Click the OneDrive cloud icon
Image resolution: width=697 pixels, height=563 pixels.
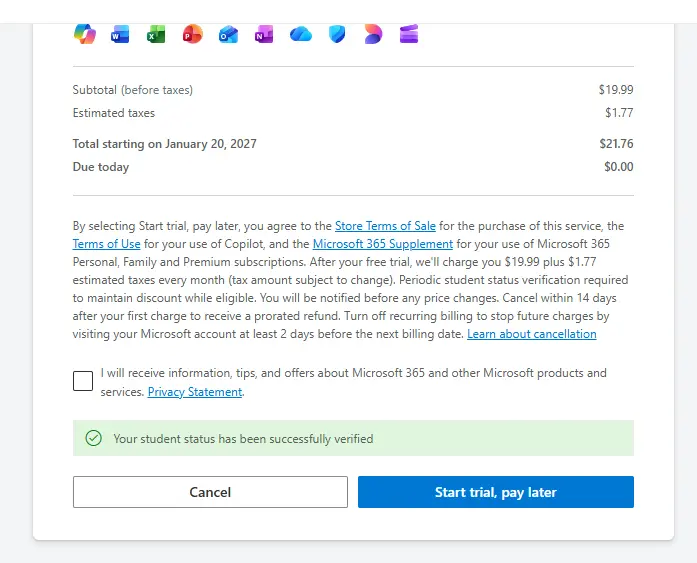pyautogui.click(x=300, y=34)
